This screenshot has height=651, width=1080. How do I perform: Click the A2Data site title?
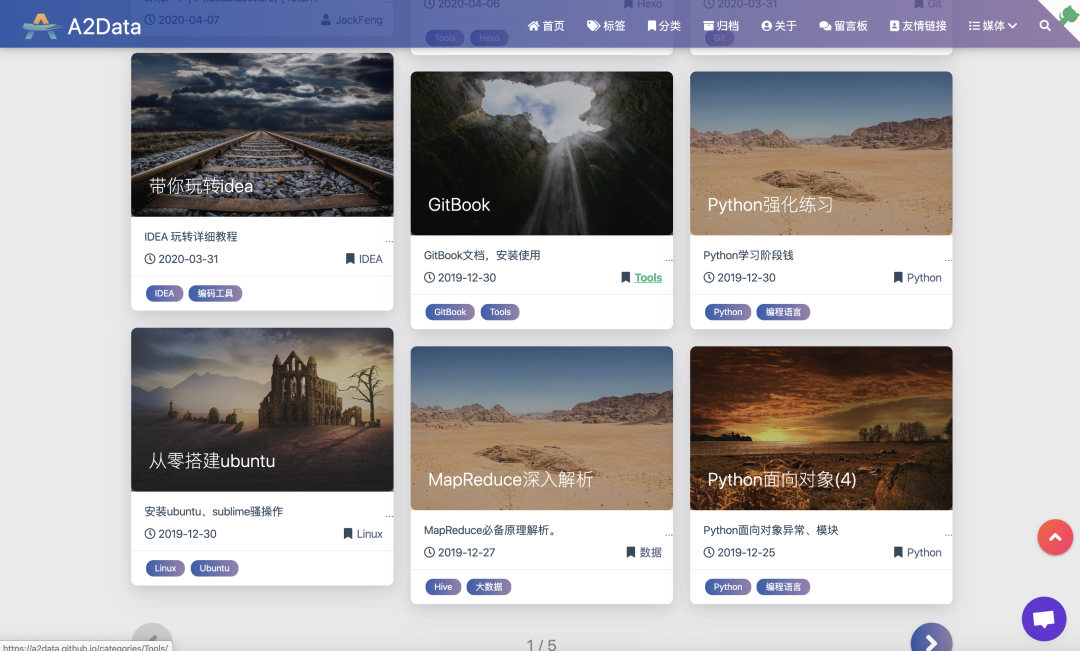coord(104,27)
